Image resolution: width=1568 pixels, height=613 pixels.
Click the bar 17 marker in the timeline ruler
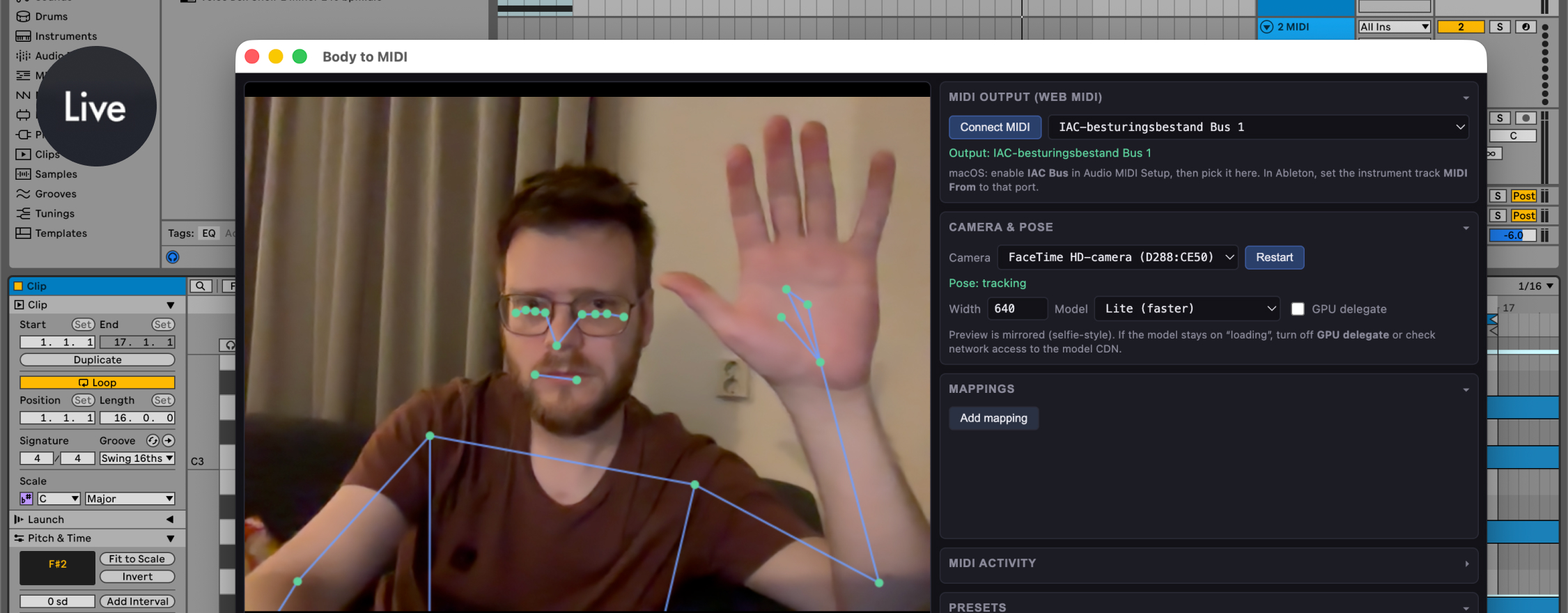click(1508, 308)
